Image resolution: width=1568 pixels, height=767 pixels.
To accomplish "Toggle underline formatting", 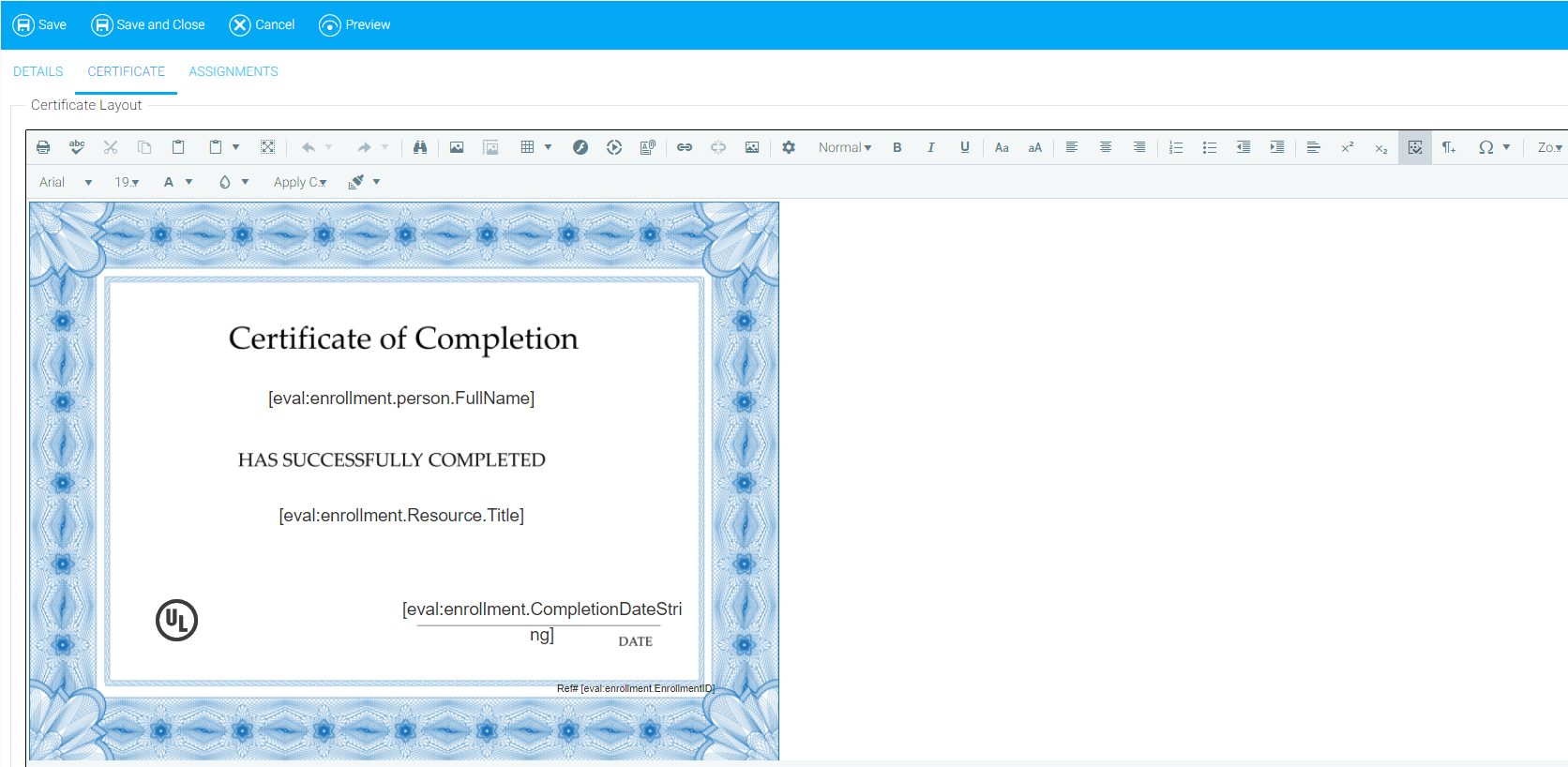I will 965,147.
